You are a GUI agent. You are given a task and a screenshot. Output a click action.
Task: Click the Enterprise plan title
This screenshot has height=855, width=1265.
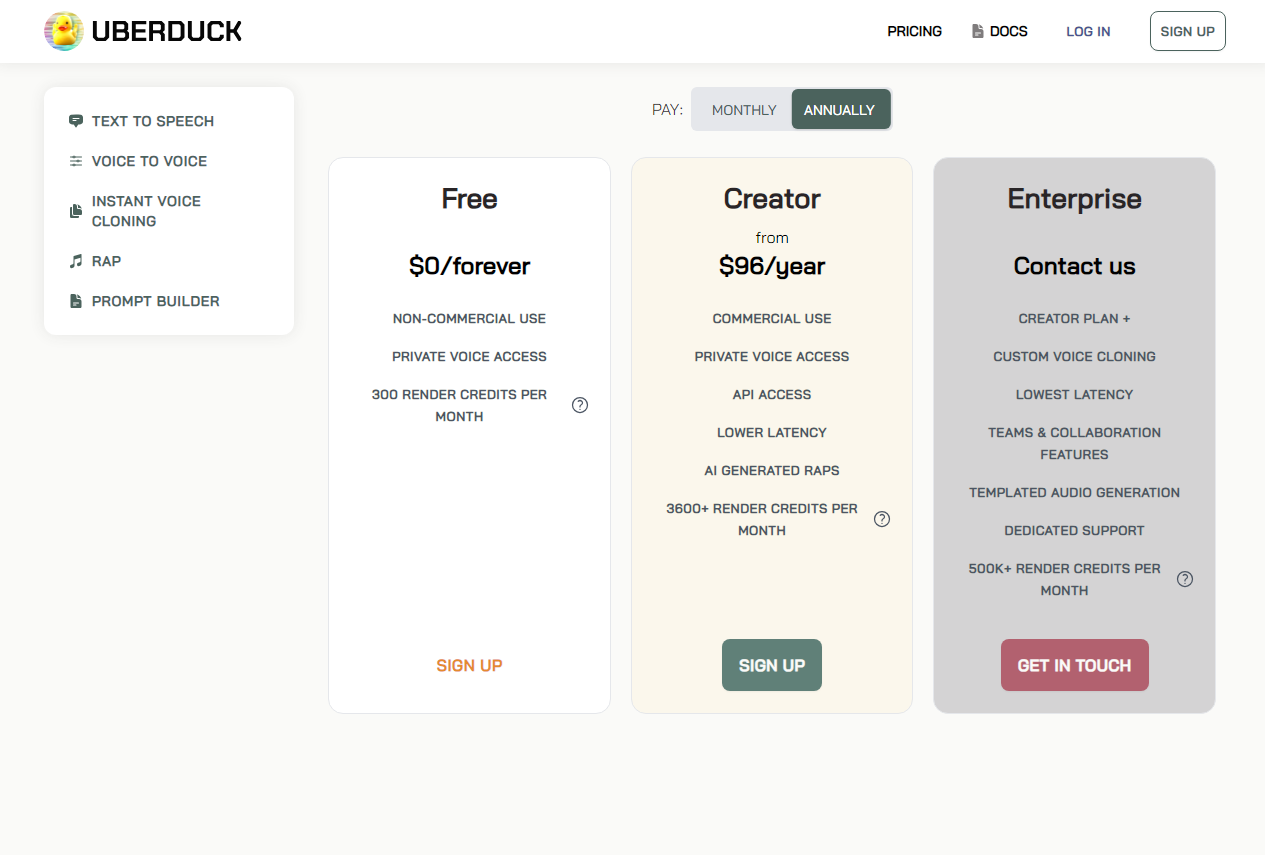tap(1075, 199)
